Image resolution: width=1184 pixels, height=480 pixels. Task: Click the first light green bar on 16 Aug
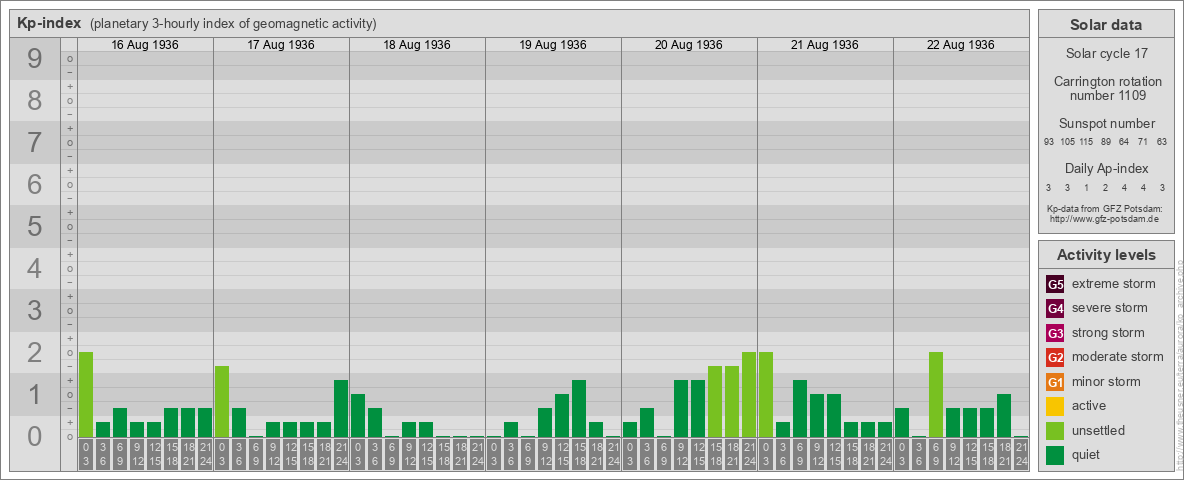[x=86, y=394]
